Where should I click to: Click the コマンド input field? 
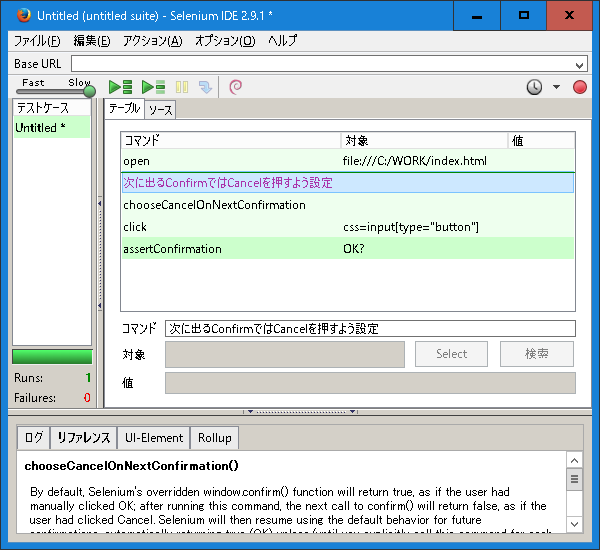[370, 328]
